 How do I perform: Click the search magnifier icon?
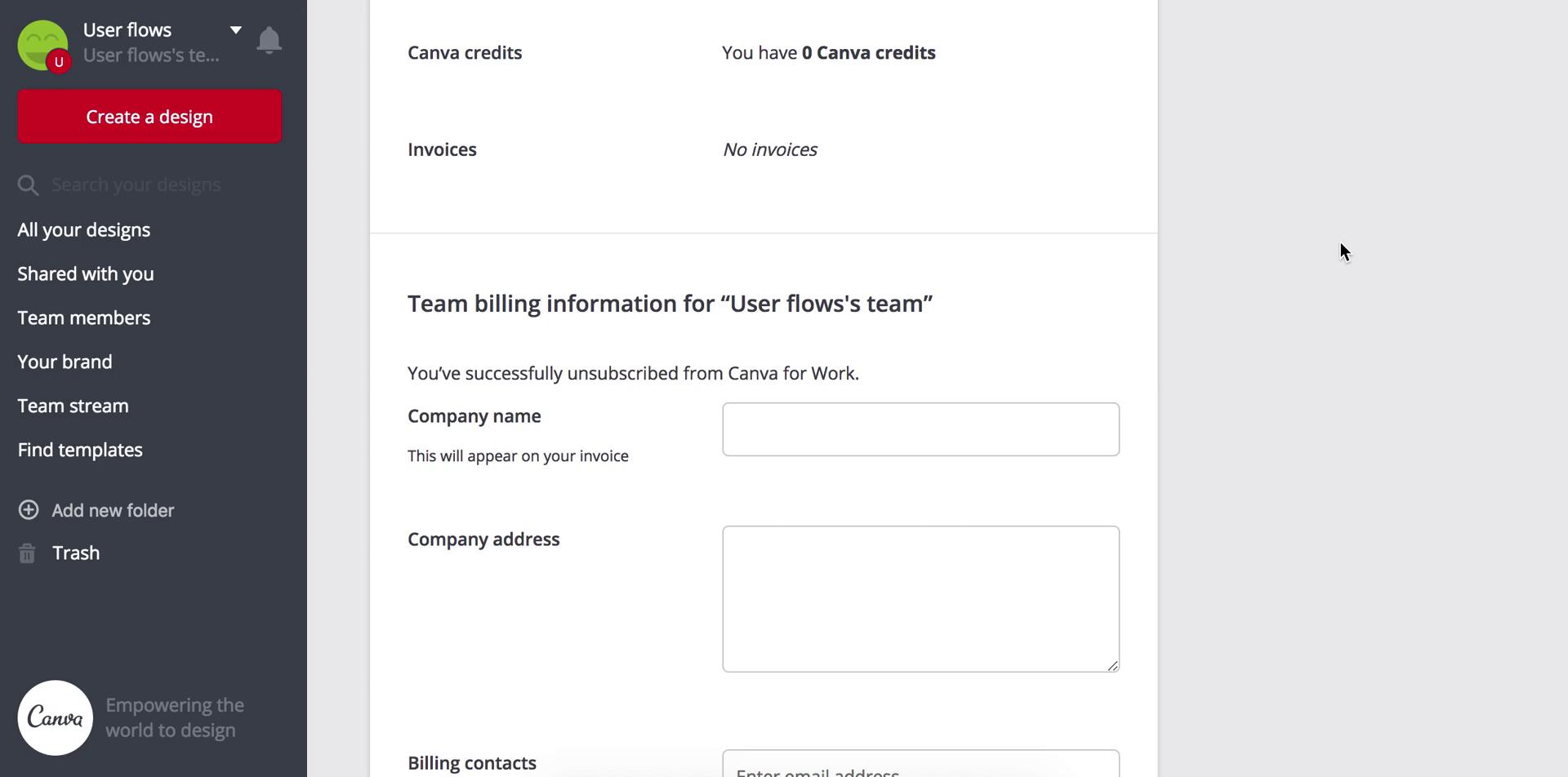coord(28,185)
